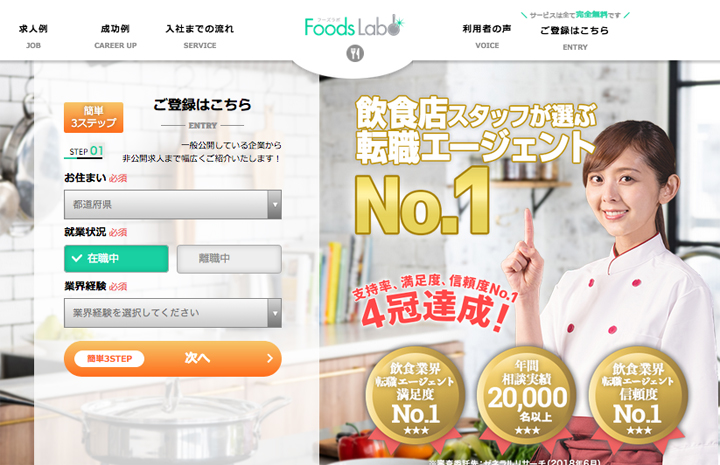Viewport: 720px width, 465px height.
Task: Click the ご登録はこちら ENTRY header link
Action: [575, 38]
